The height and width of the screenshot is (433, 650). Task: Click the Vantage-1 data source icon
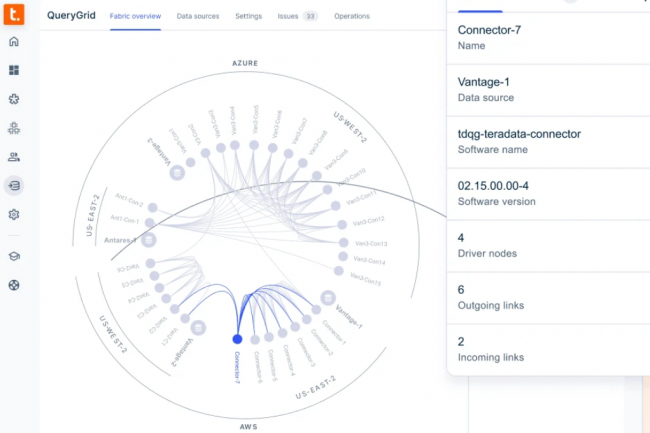click(x=328, y=298)
